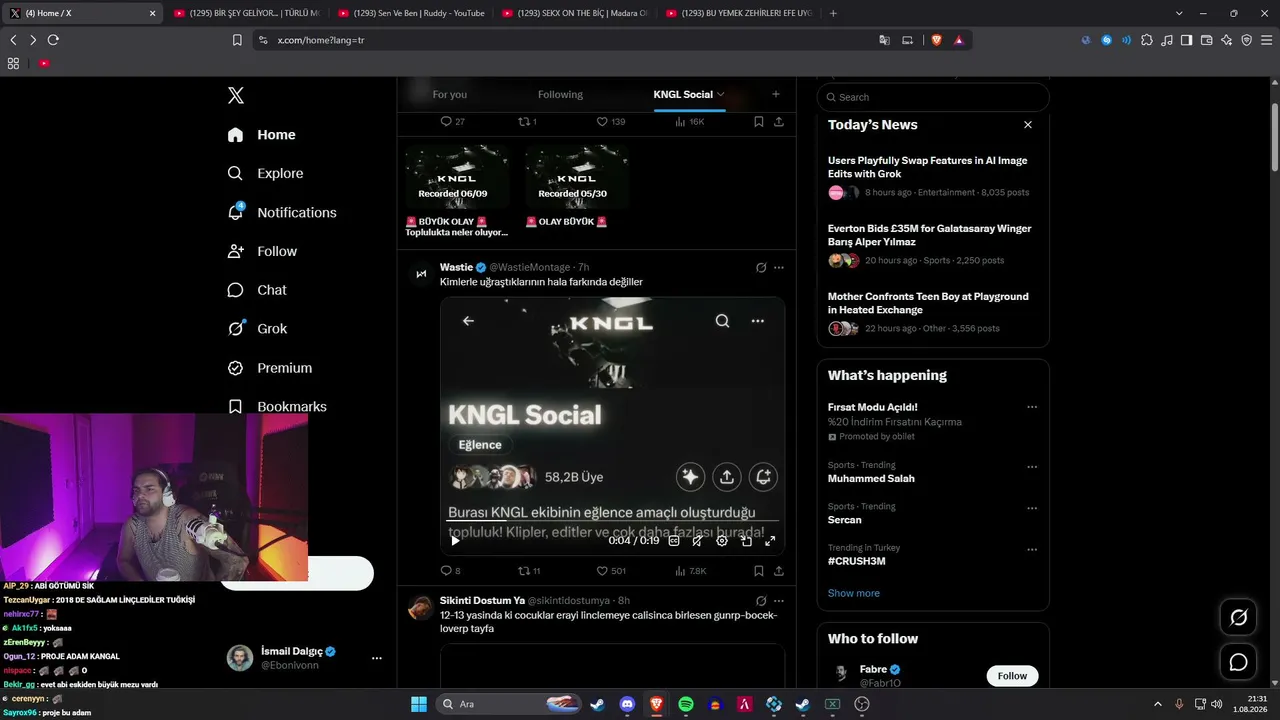Unmute the video in Wastie's post
The width and height of the screenshot is (1280, 720).
(x=698, y=541)
